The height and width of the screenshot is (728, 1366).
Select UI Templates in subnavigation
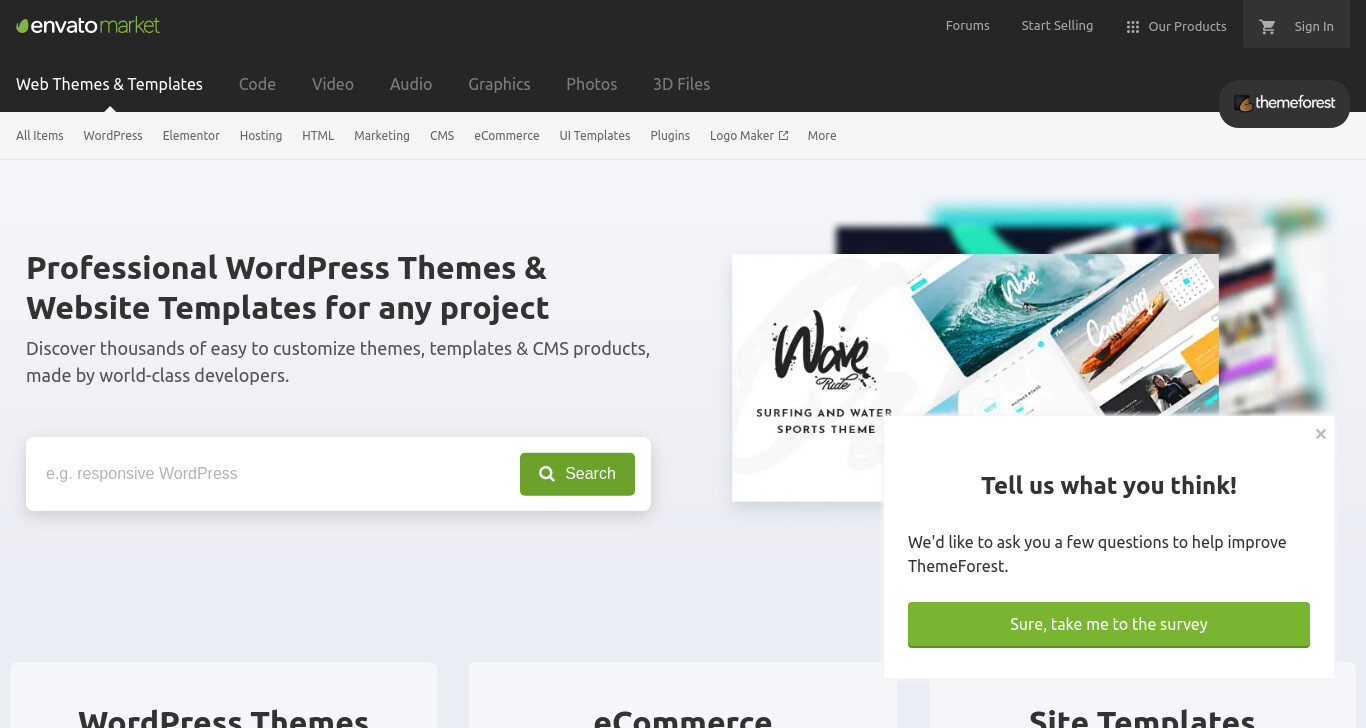(595, 136)
